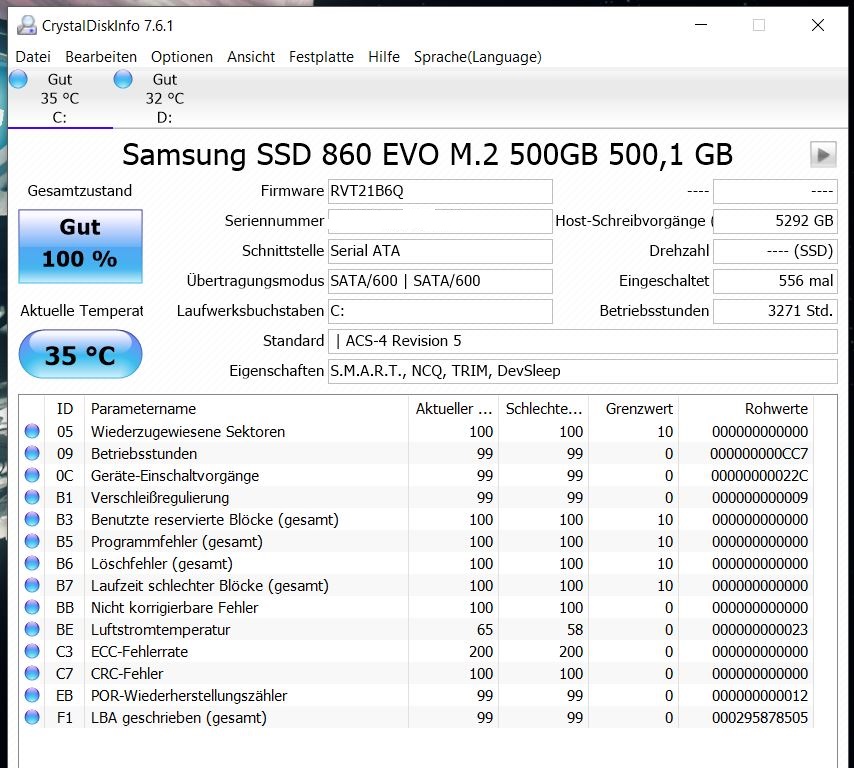This screenshot has height=768, width=854.
Task: Click status orb for Verschleißregulierung row
Action: [32, 497]
